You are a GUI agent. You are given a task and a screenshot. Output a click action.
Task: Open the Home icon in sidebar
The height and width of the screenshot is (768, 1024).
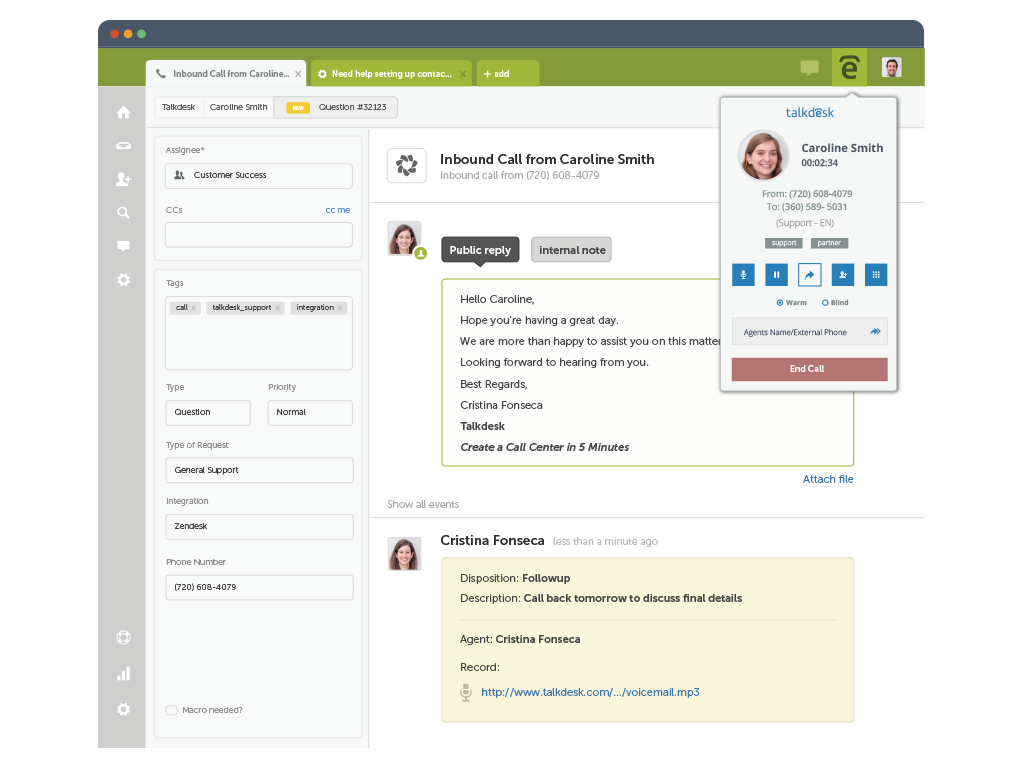point(123,112)
